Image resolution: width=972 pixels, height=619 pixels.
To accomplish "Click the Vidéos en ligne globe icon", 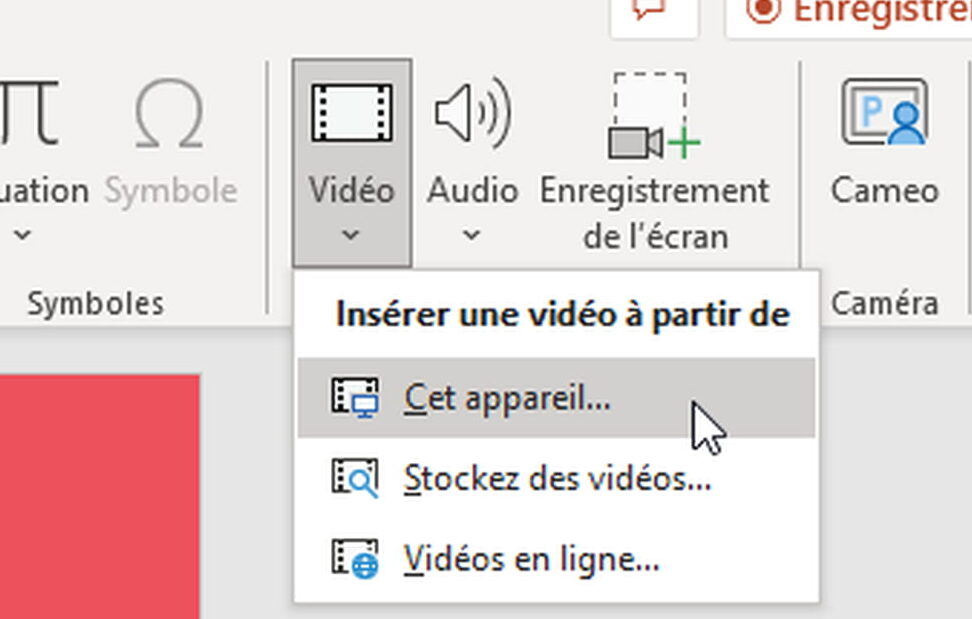I will click(x=355, y=558).
